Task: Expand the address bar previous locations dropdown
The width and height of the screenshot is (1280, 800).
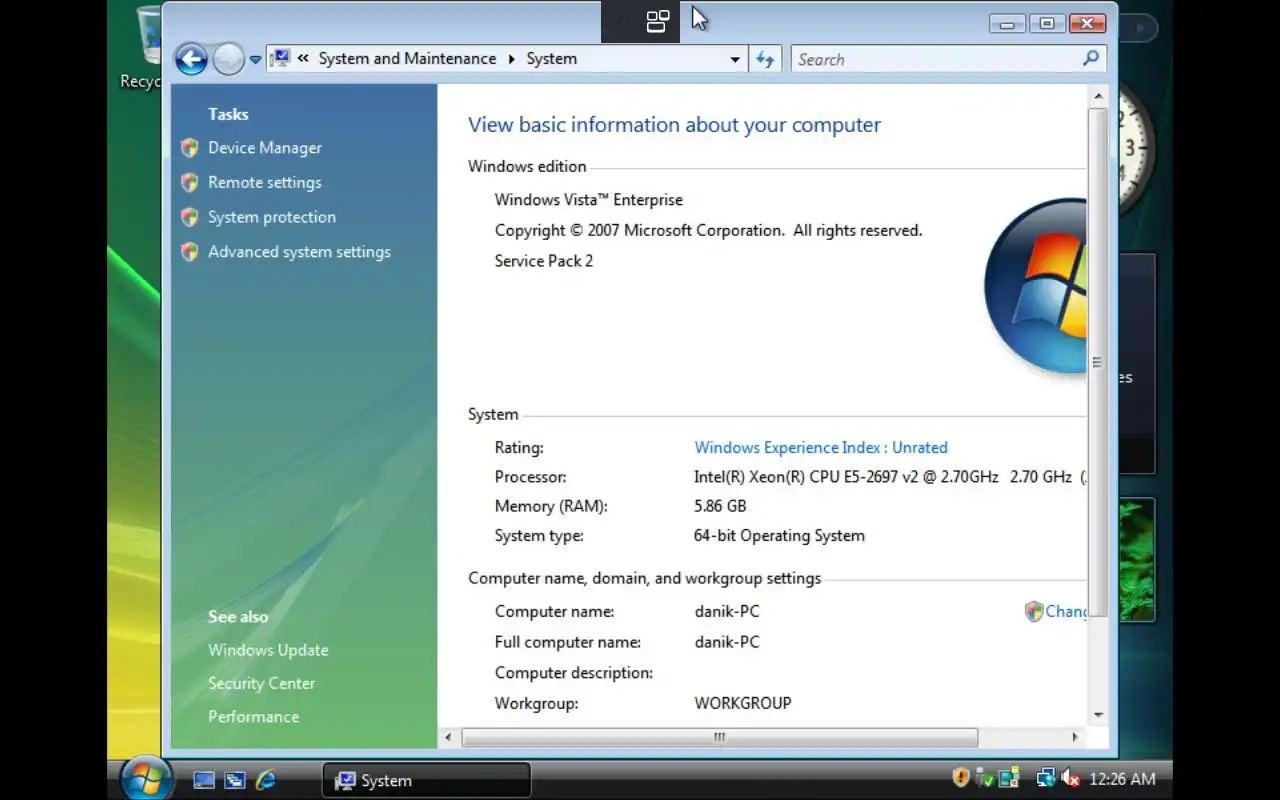Action: (x=735, y=59)
